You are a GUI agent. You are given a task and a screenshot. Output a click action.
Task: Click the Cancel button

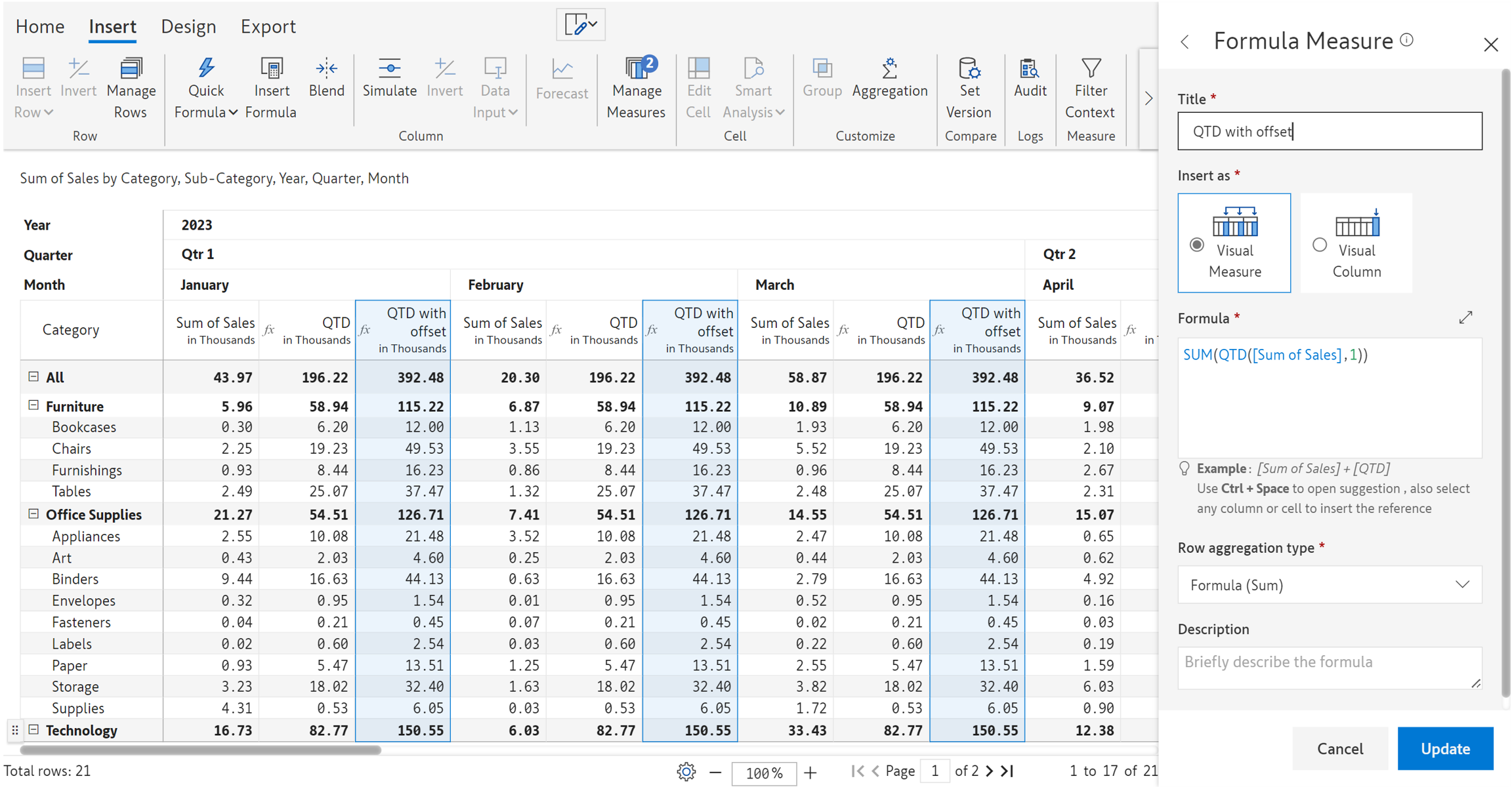point(1339,748)
